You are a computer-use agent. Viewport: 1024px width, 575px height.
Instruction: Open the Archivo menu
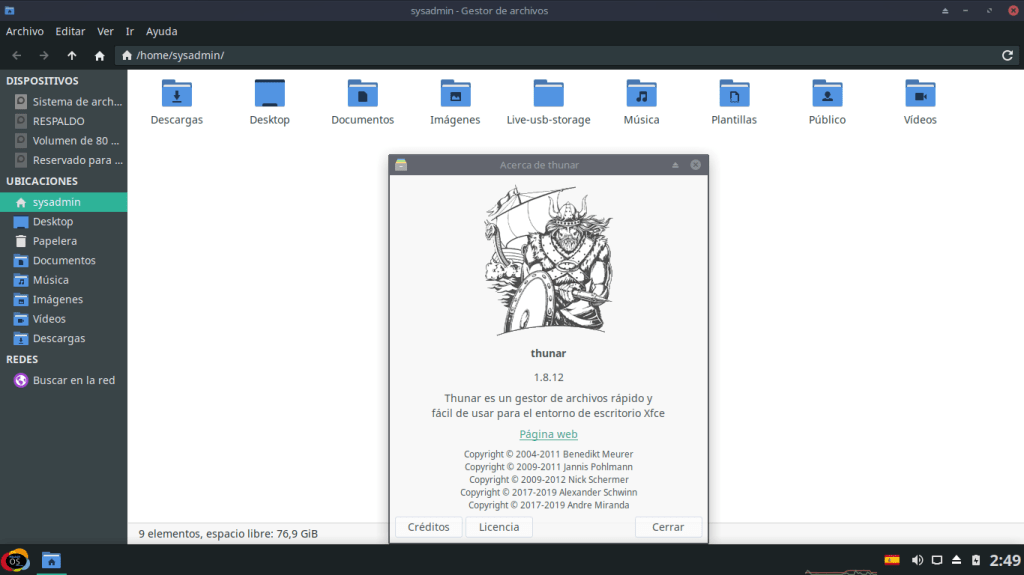(x=25, y=31)
